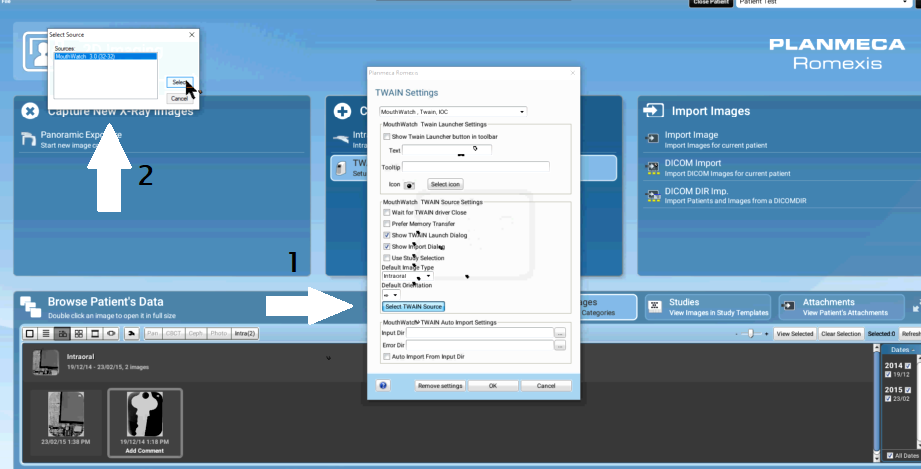
Task: Collapse the Dates panel header
Action: coord(900,350)
